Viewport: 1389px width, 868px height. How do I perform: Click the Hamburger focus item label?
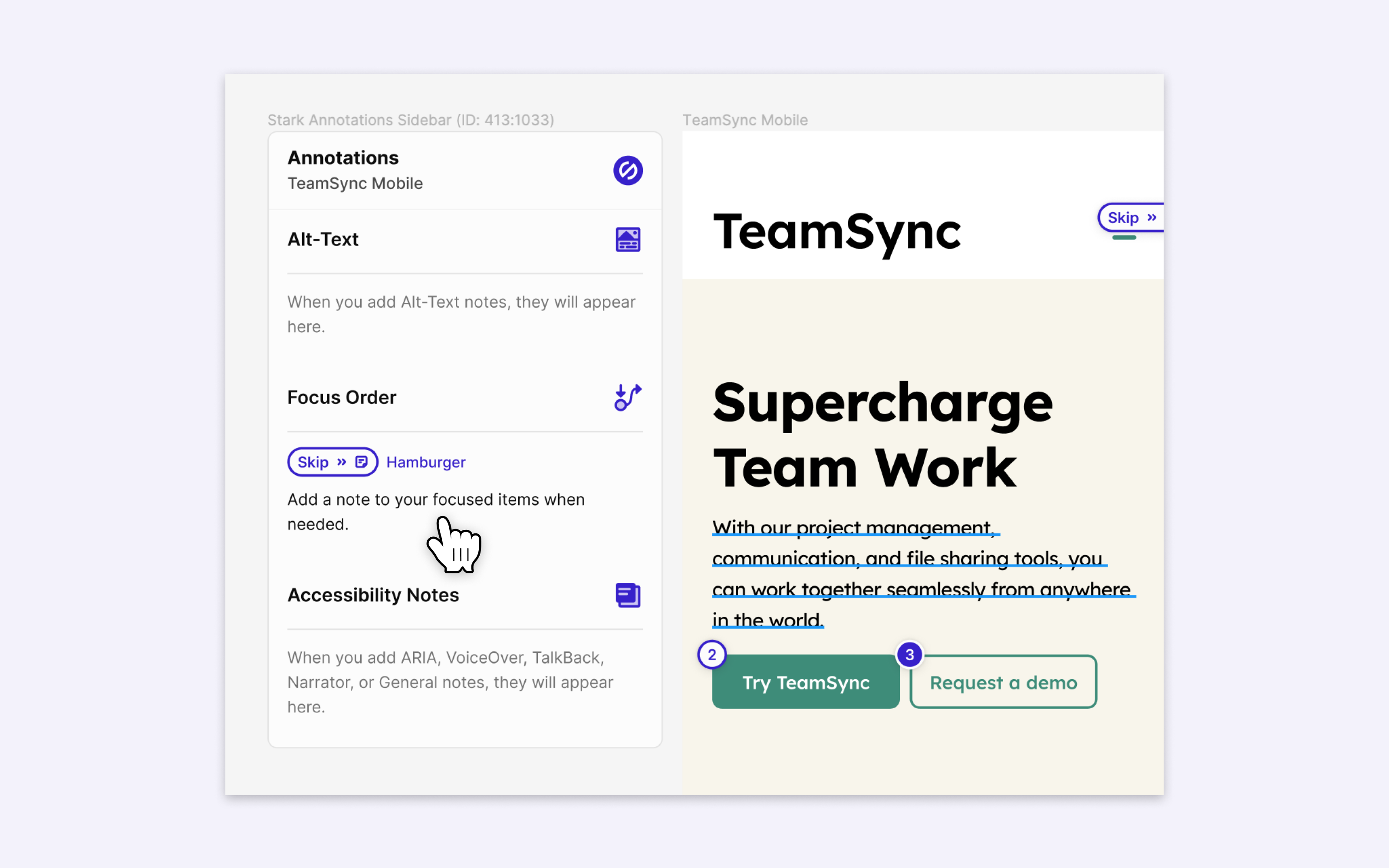[x=426, y=462]
